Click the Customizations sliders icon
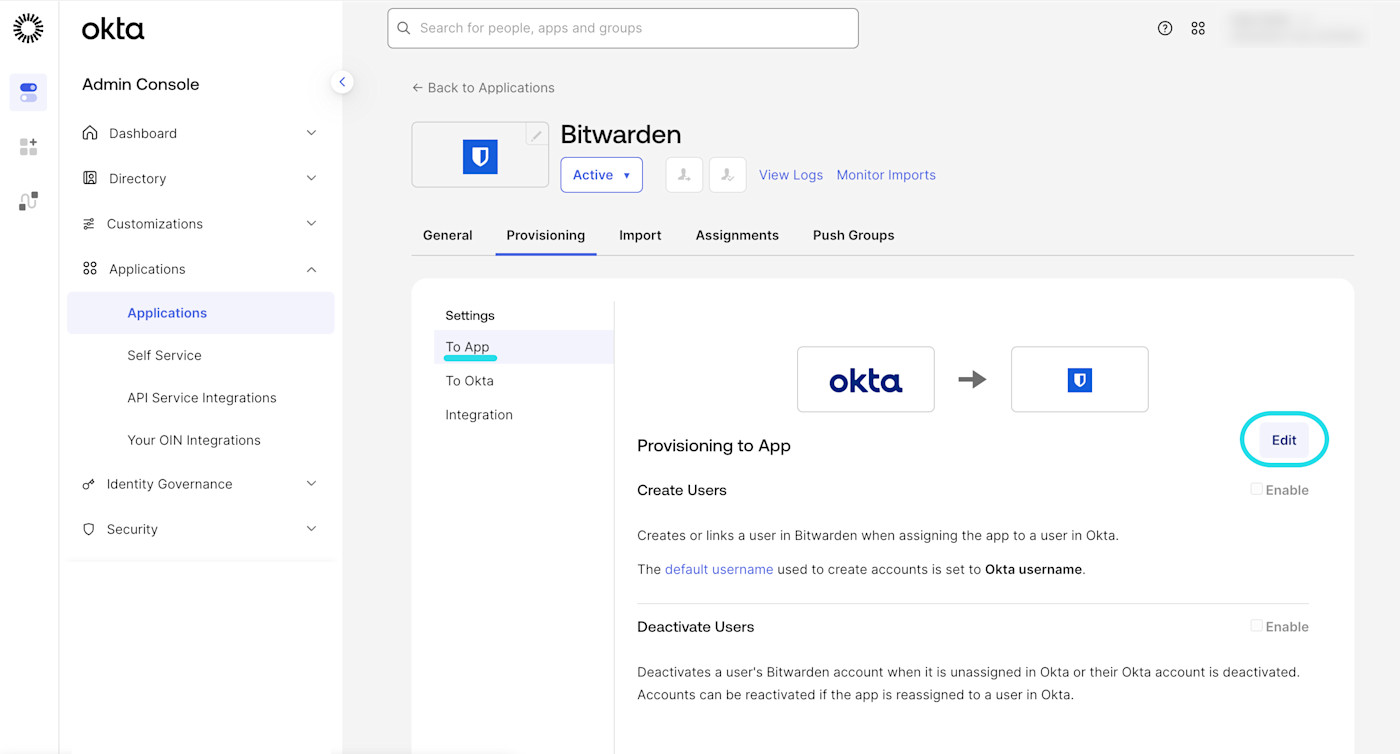 click(x=89, y=224)
